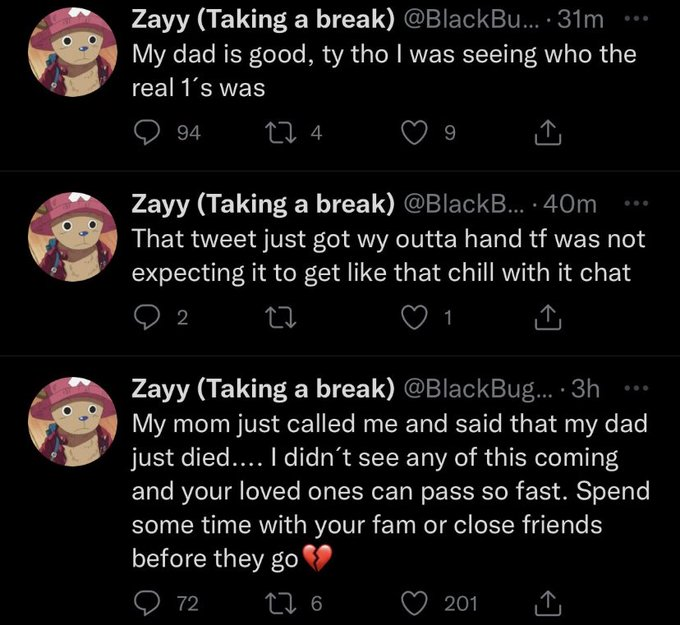Open more options on the 31m tweet
This screenshot has height=625, width=680.
coord(635,19)
